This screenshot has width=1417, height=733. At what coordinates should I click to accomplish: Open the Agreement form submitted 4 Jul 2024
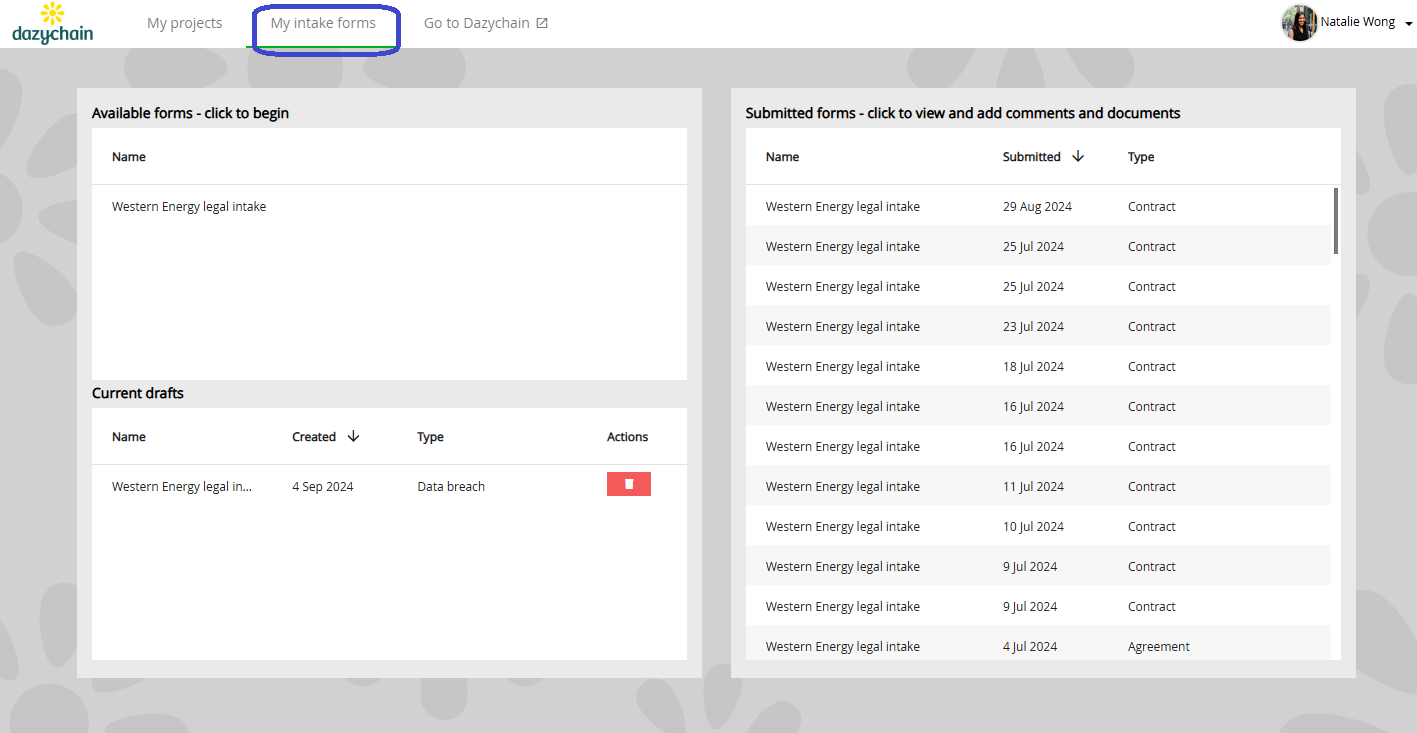[1038, 644]
